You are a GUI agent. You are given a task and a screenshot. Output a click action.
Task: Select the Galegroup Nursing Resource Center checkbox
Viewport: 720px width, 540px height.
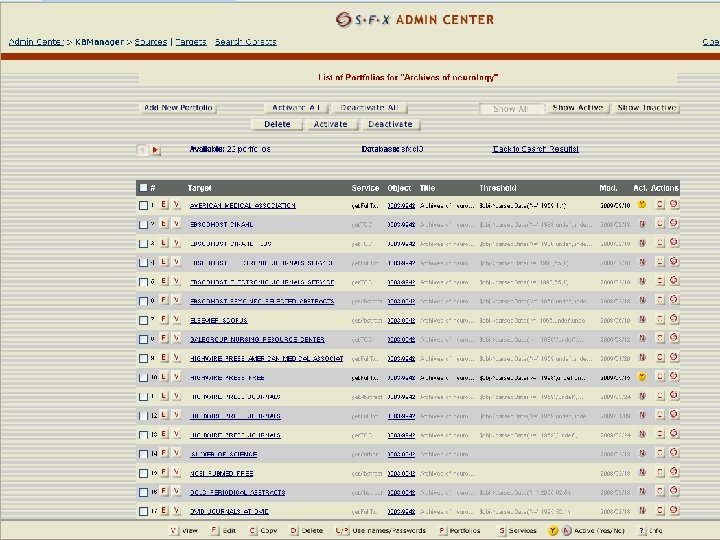pos(143,339)
